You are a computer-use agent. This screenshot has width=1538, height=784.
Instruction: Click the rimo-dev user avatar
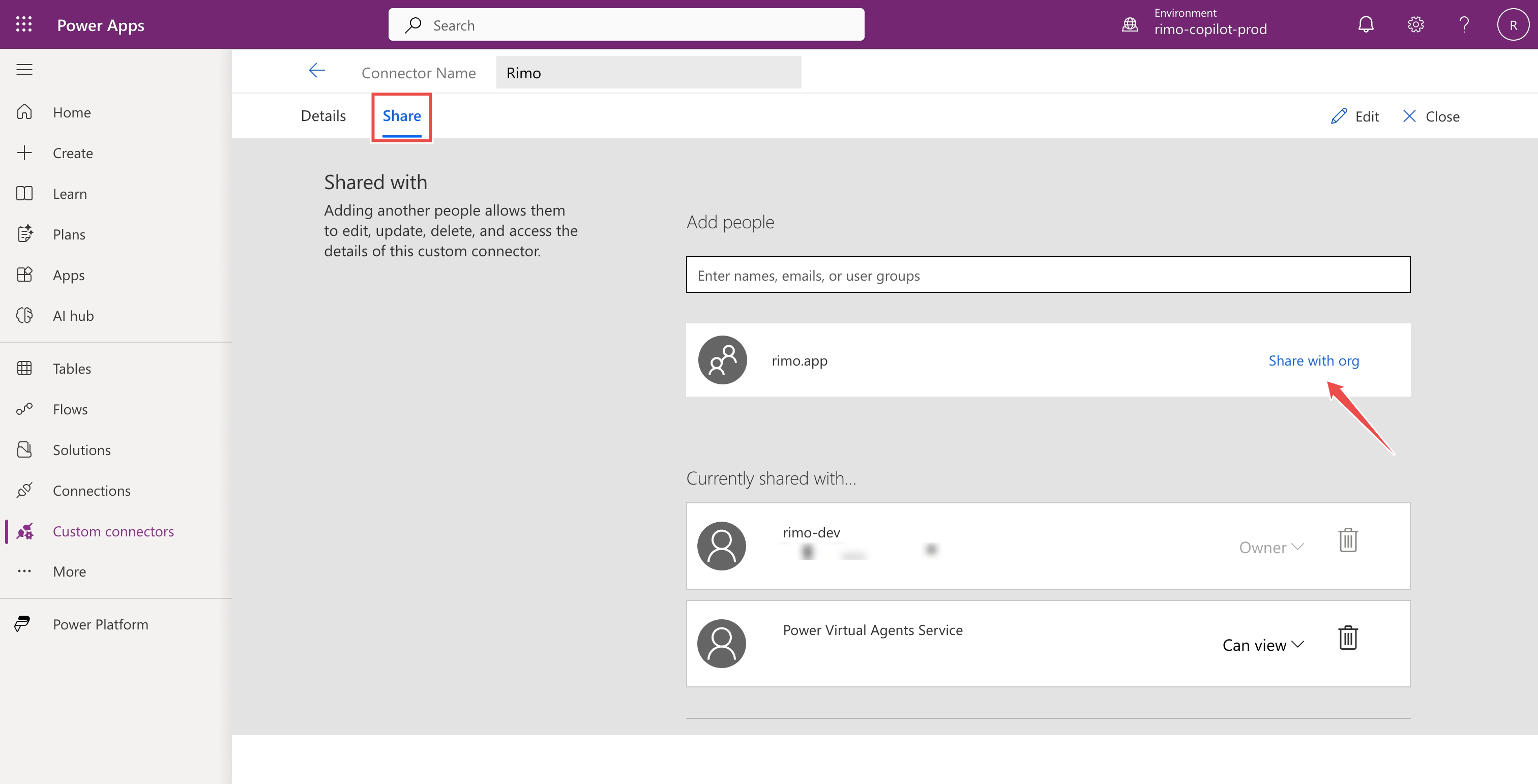721,546
